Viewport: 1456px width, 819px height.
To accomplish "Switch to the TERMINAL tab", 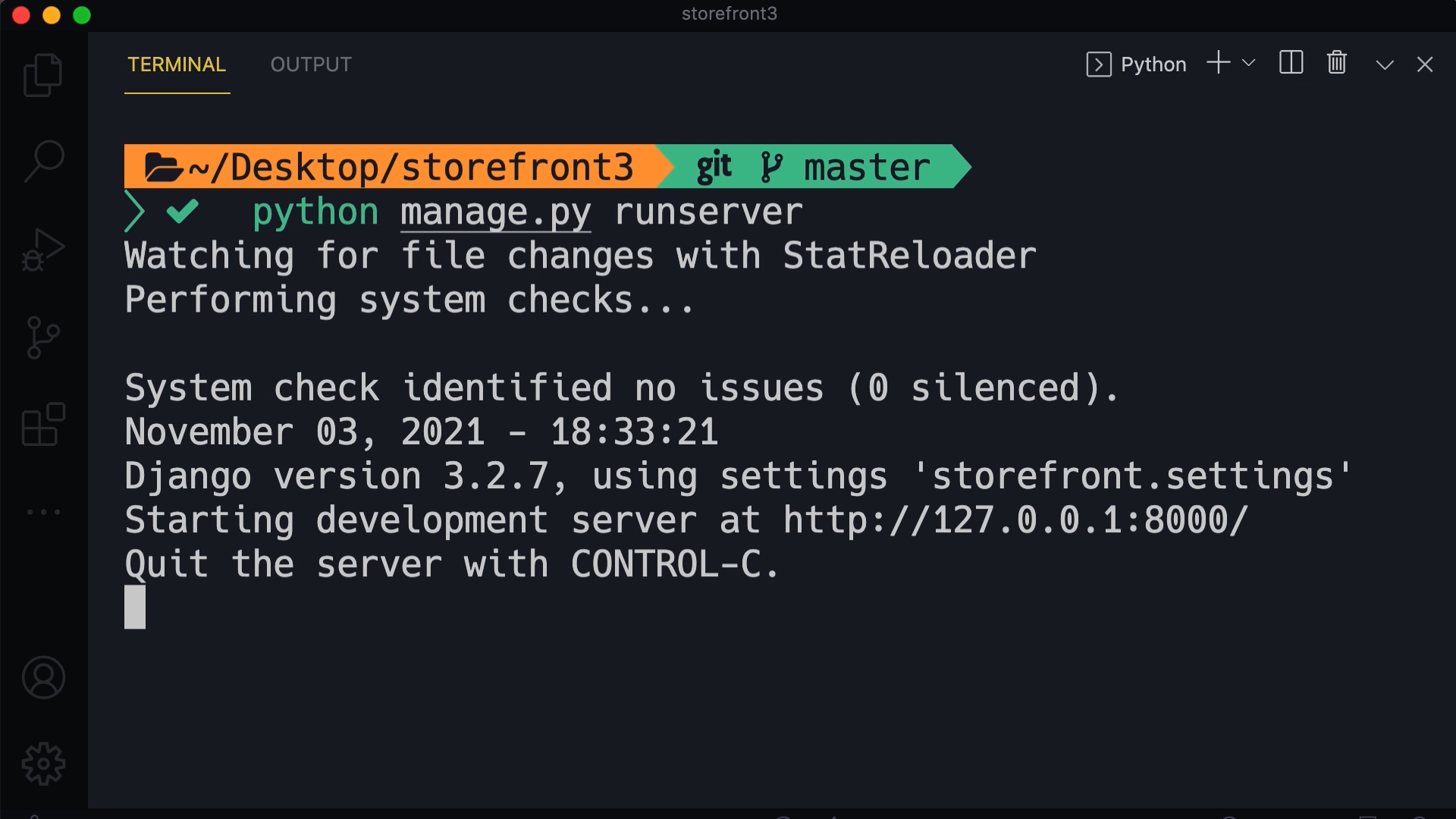I will point(177,64).
